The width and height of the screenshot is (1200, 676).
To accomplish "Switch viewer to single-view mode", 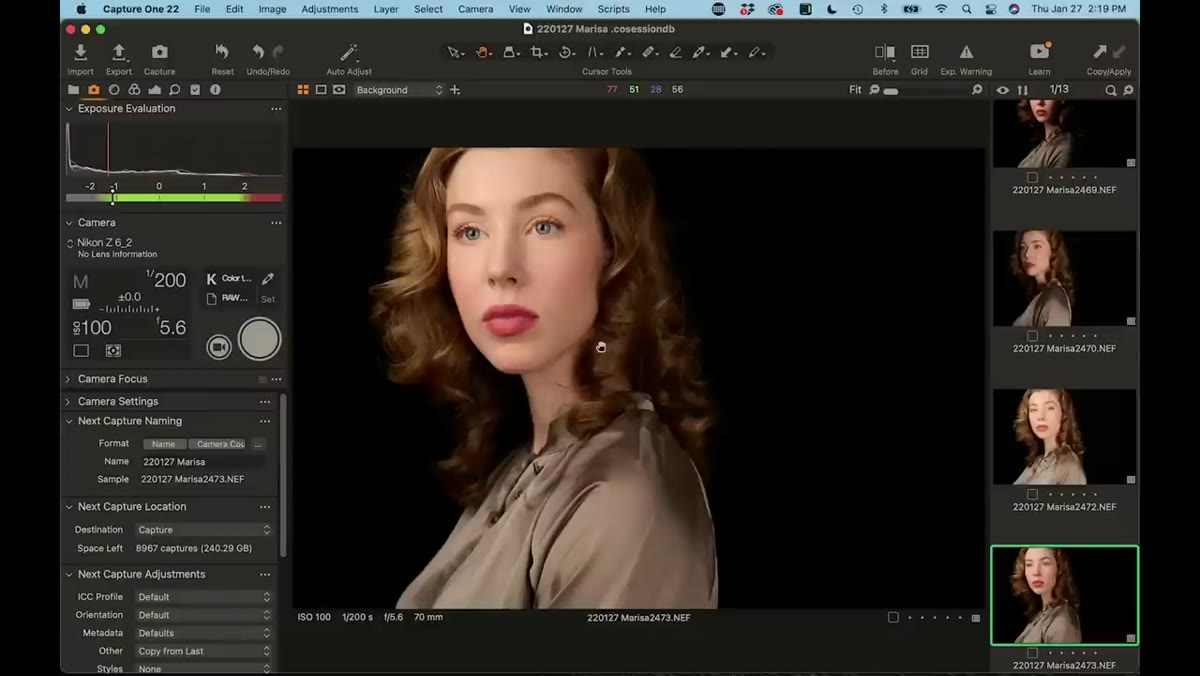I will point(321,90).
